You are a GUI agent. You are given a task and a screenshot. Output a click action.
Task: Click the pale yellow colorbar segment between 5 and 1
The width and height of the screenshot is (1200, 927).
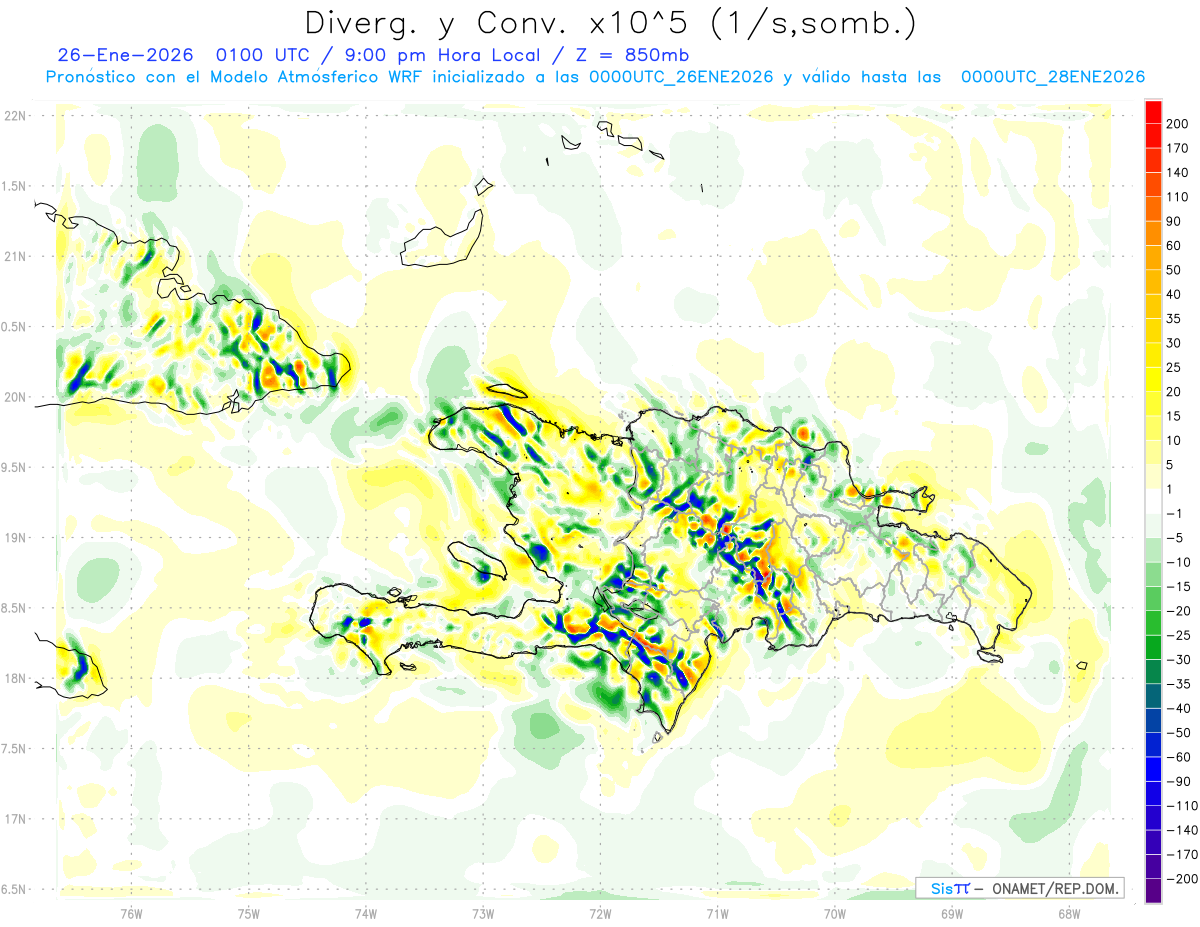(x=1153, y=477)
